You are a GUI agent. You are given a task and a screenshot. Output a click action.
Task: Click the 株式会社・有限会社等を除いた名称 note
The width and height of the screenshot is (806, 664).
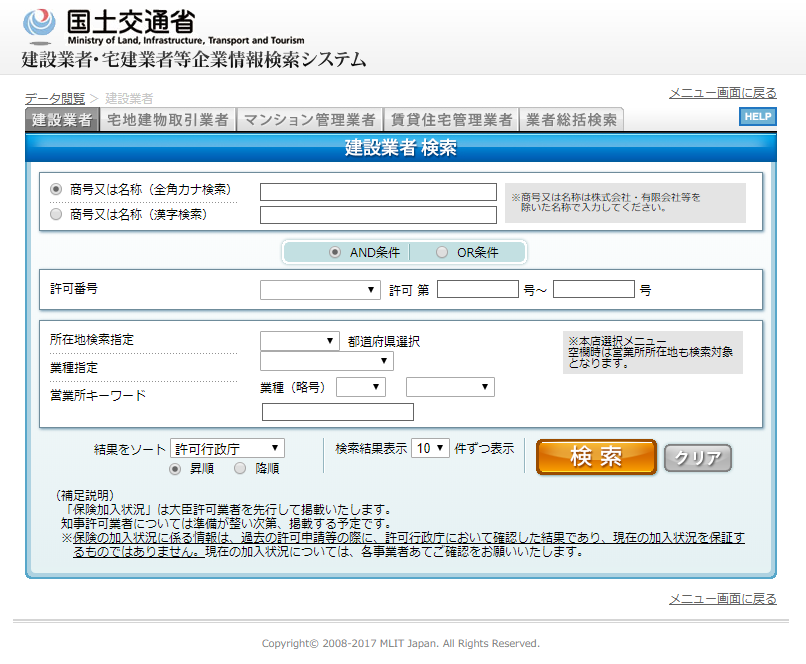[x=607, y=202]
